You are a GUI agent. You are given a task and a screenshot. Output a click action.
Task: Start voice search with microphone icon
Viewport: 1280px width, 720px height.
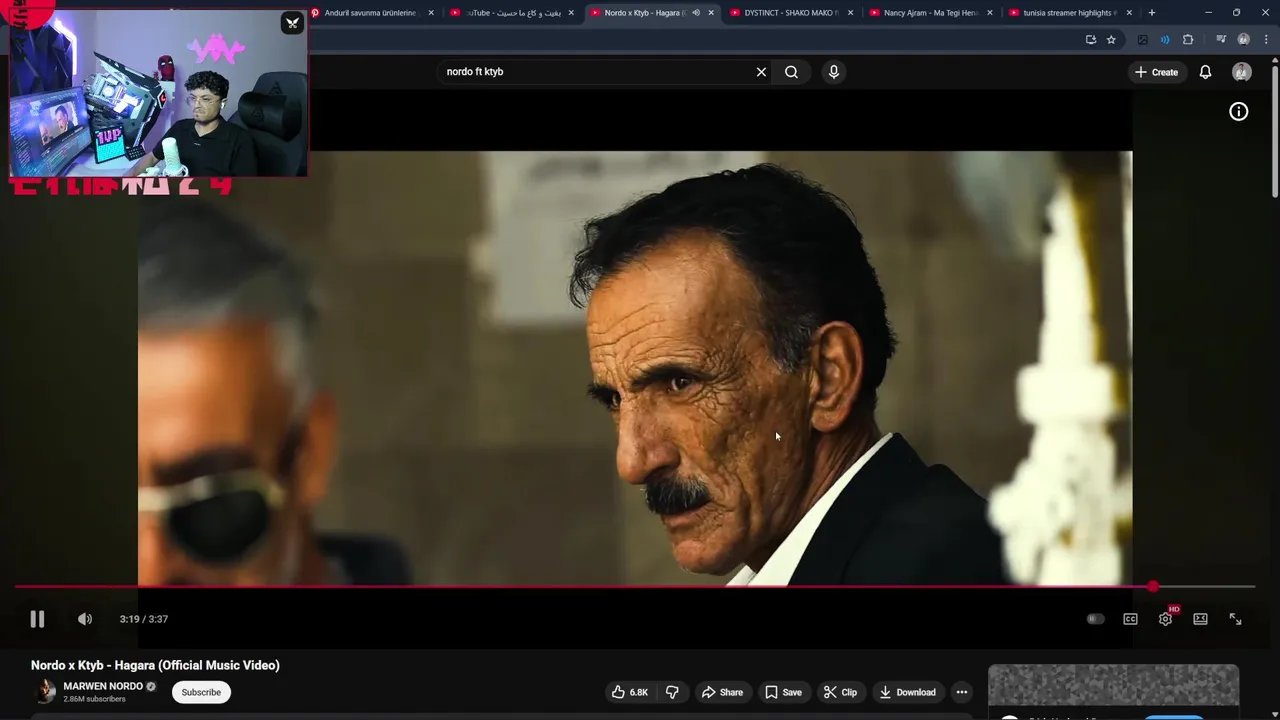834,72
